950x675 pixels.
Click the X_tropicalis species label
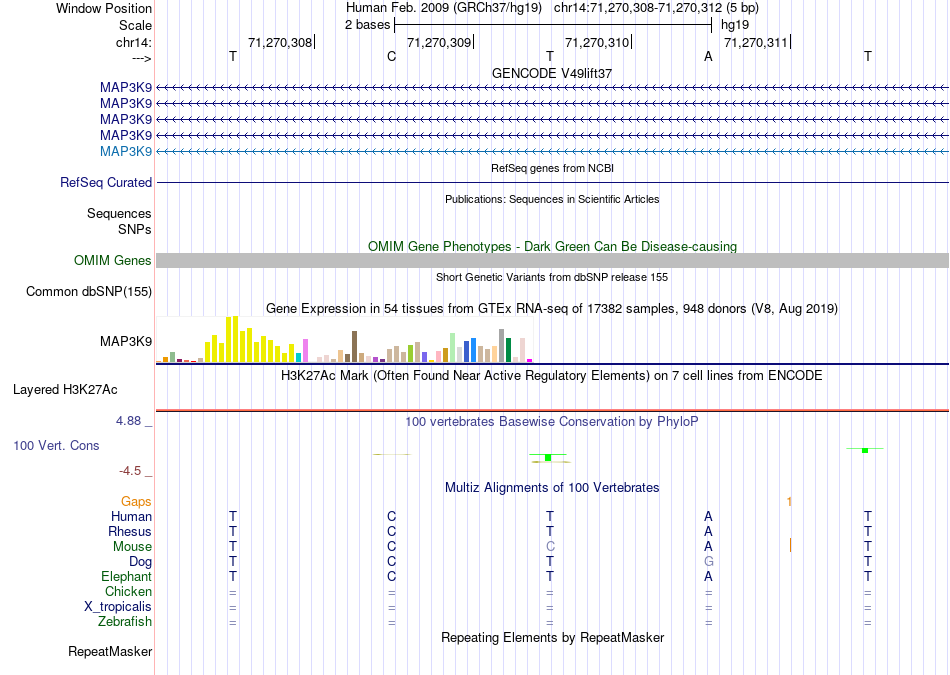[x=118, y=607]
